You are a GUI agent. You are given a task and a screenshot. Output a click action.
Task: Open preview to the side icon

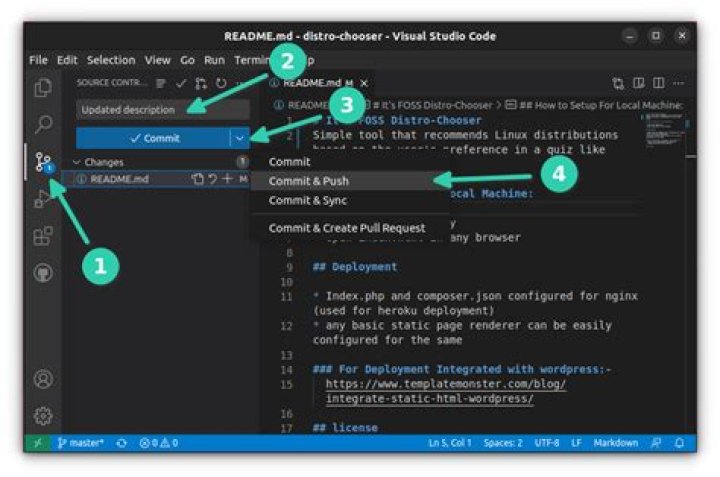638,83
